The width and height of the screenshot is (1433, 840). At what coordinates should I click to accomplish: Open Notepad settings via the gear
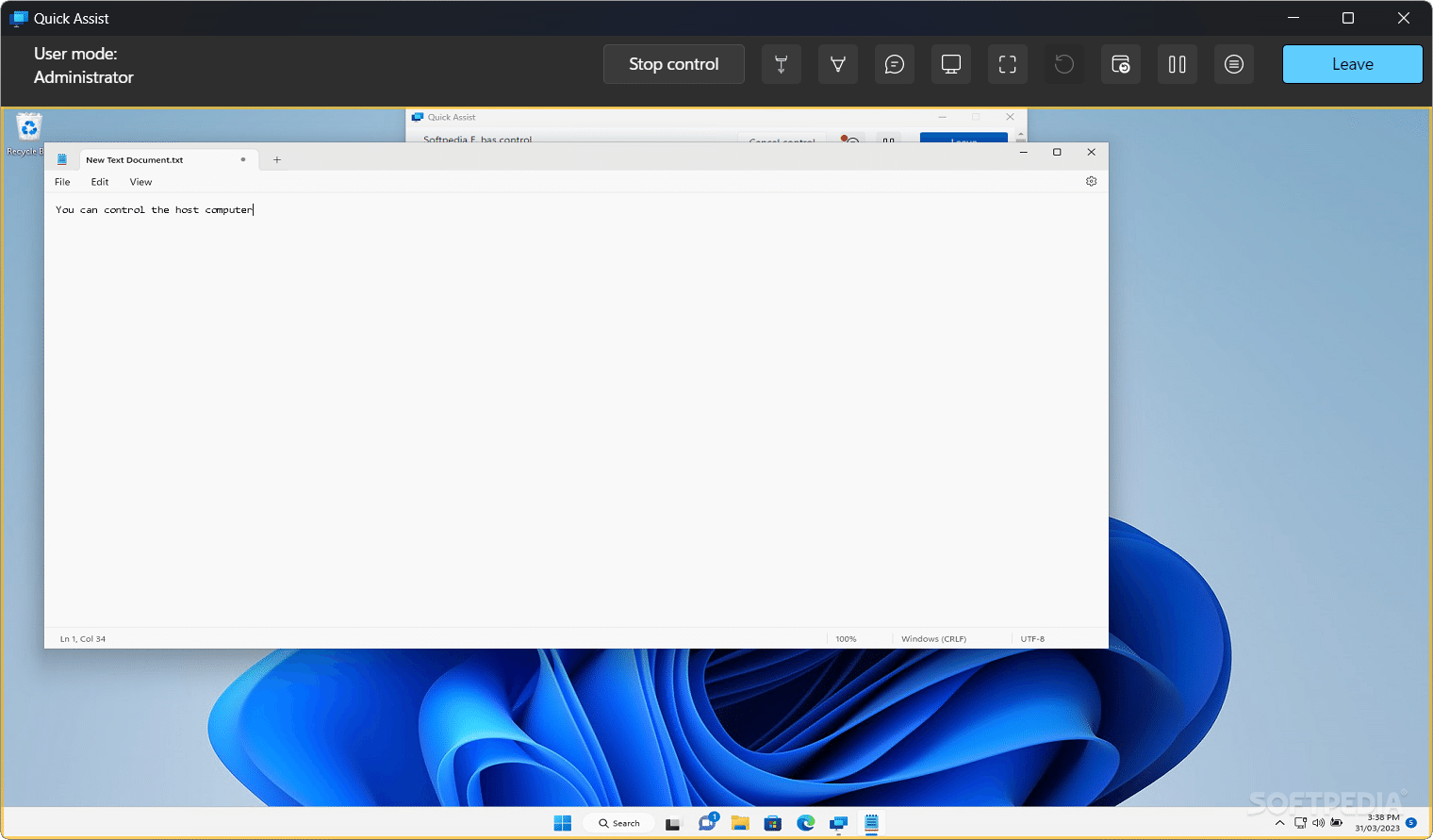click(1091, 181)
